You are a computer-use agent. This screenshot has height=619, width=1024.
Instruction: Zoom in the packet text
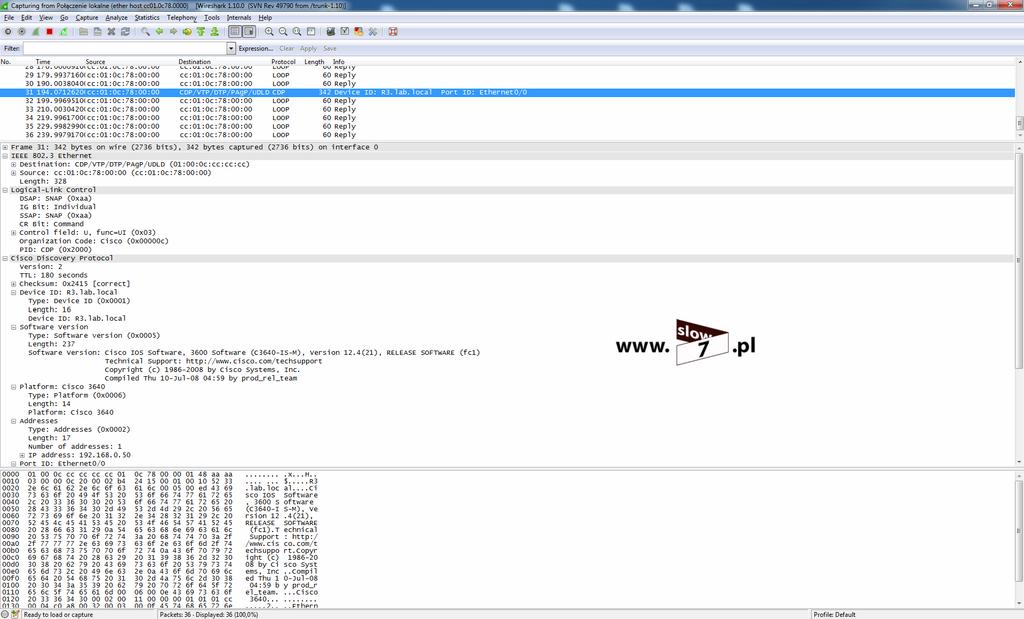click(269, 31)
